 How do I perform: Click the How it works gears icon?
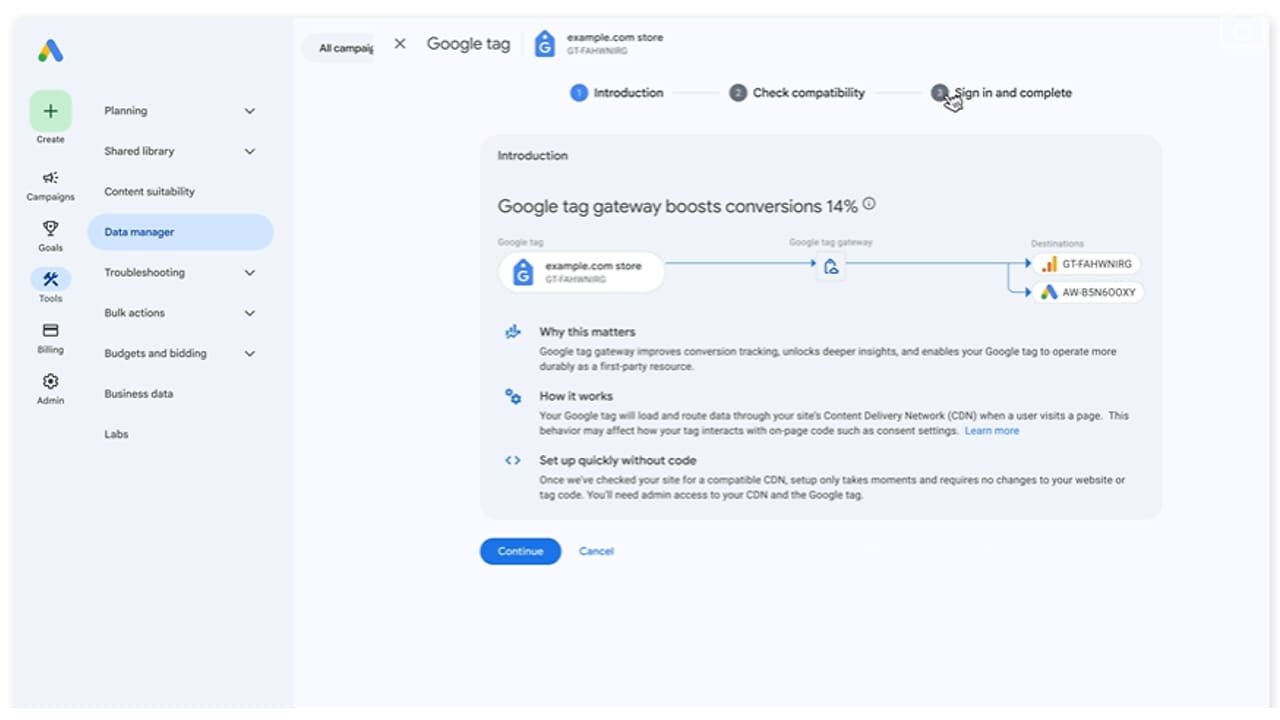[x=513, y=396]
